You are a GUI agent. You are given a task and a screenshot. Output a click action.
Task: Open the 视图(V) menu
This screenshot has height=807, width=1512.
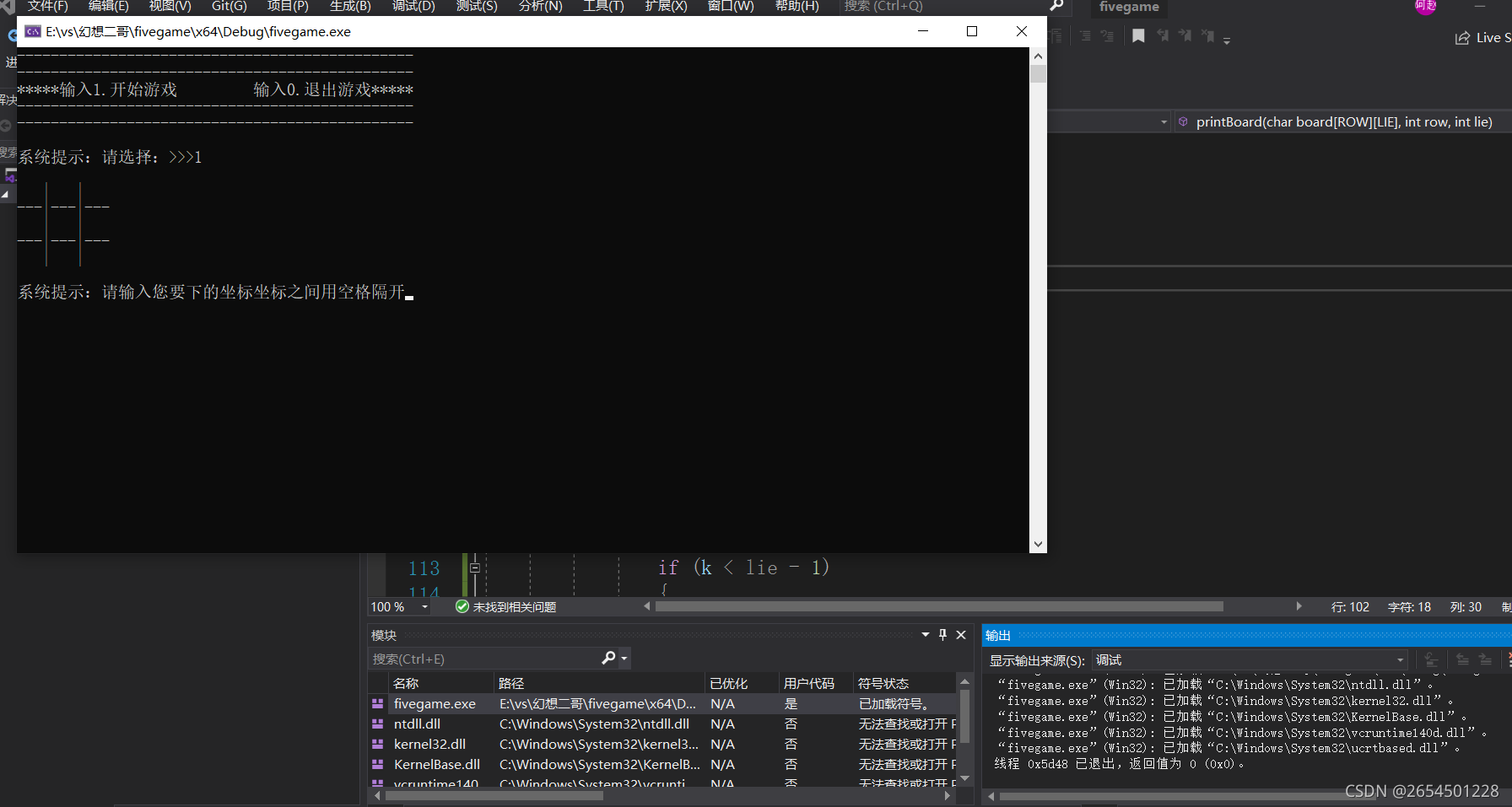point(170,6)
